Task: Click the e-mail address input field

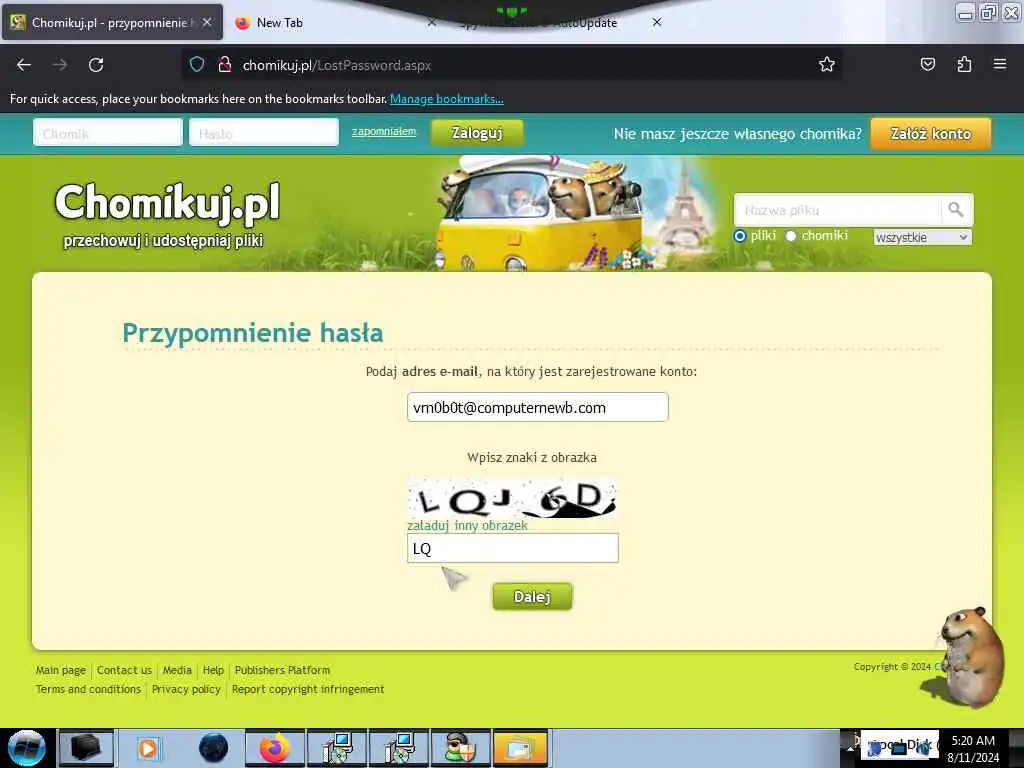Action: tap(537, 407)
